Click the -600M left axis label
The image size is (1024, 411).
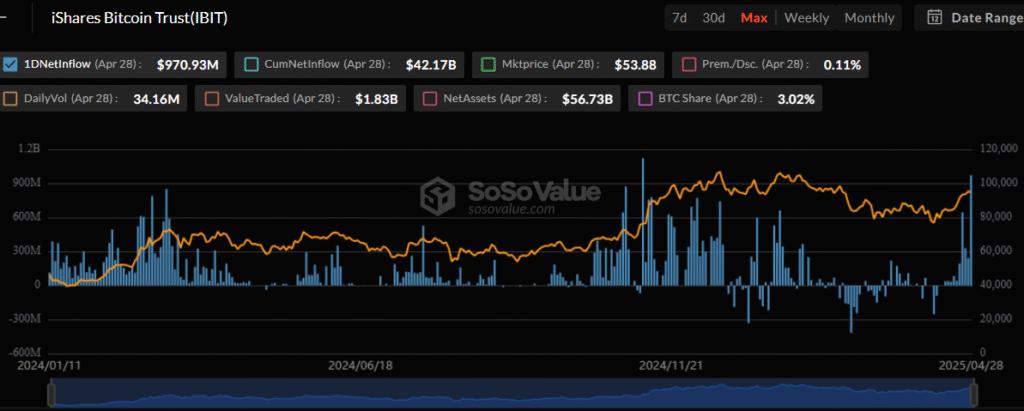point(25,352)
